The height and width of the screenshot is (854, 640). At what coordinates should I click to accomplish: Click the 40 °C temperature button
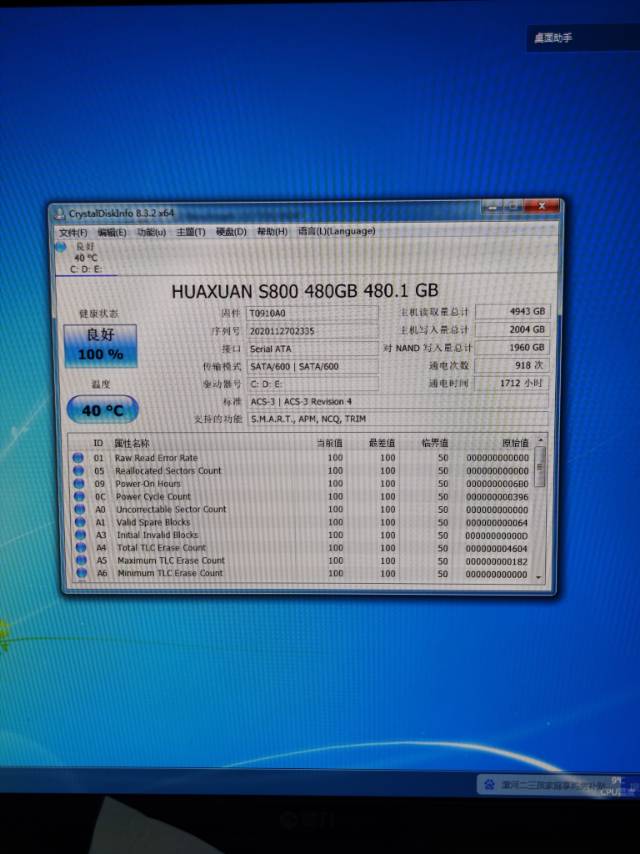point(102,410)
